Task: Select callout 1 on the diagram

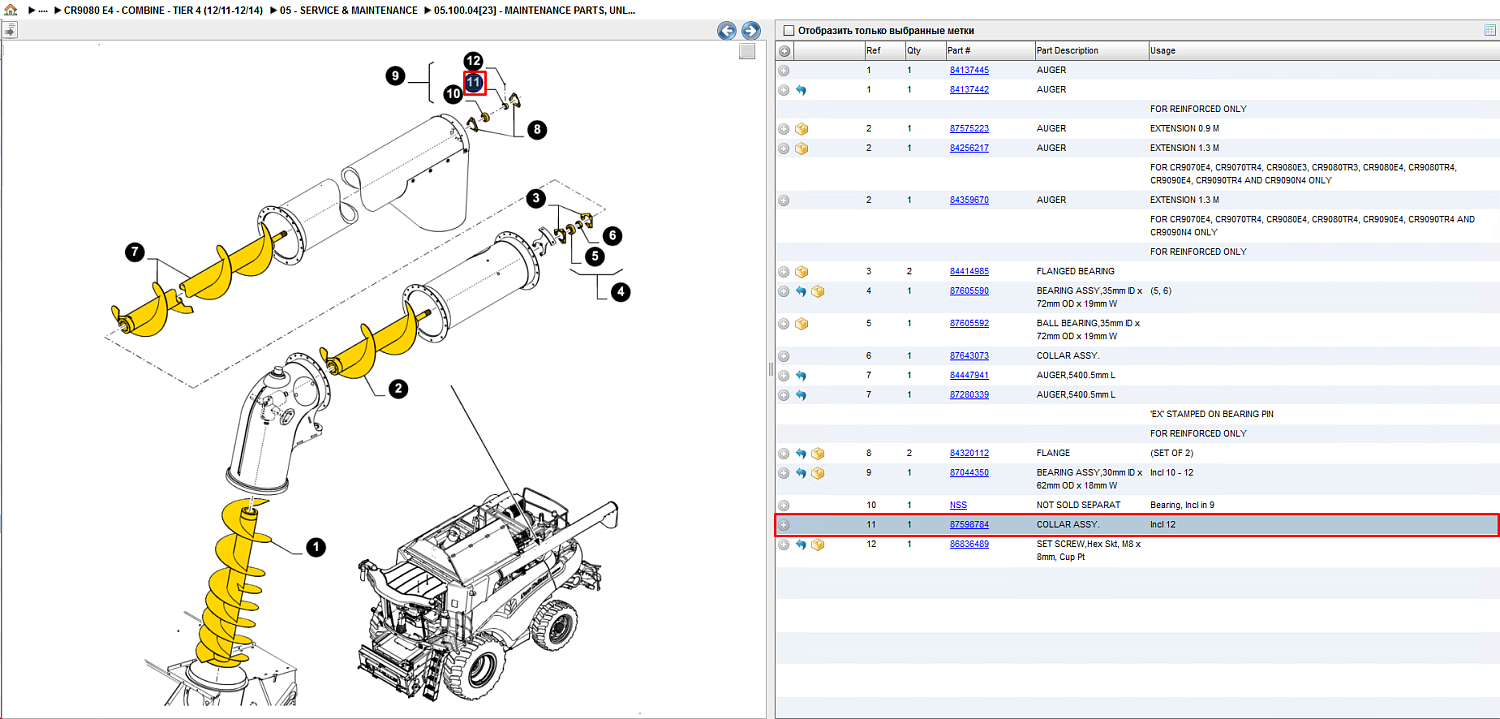Action: (315, 547)
